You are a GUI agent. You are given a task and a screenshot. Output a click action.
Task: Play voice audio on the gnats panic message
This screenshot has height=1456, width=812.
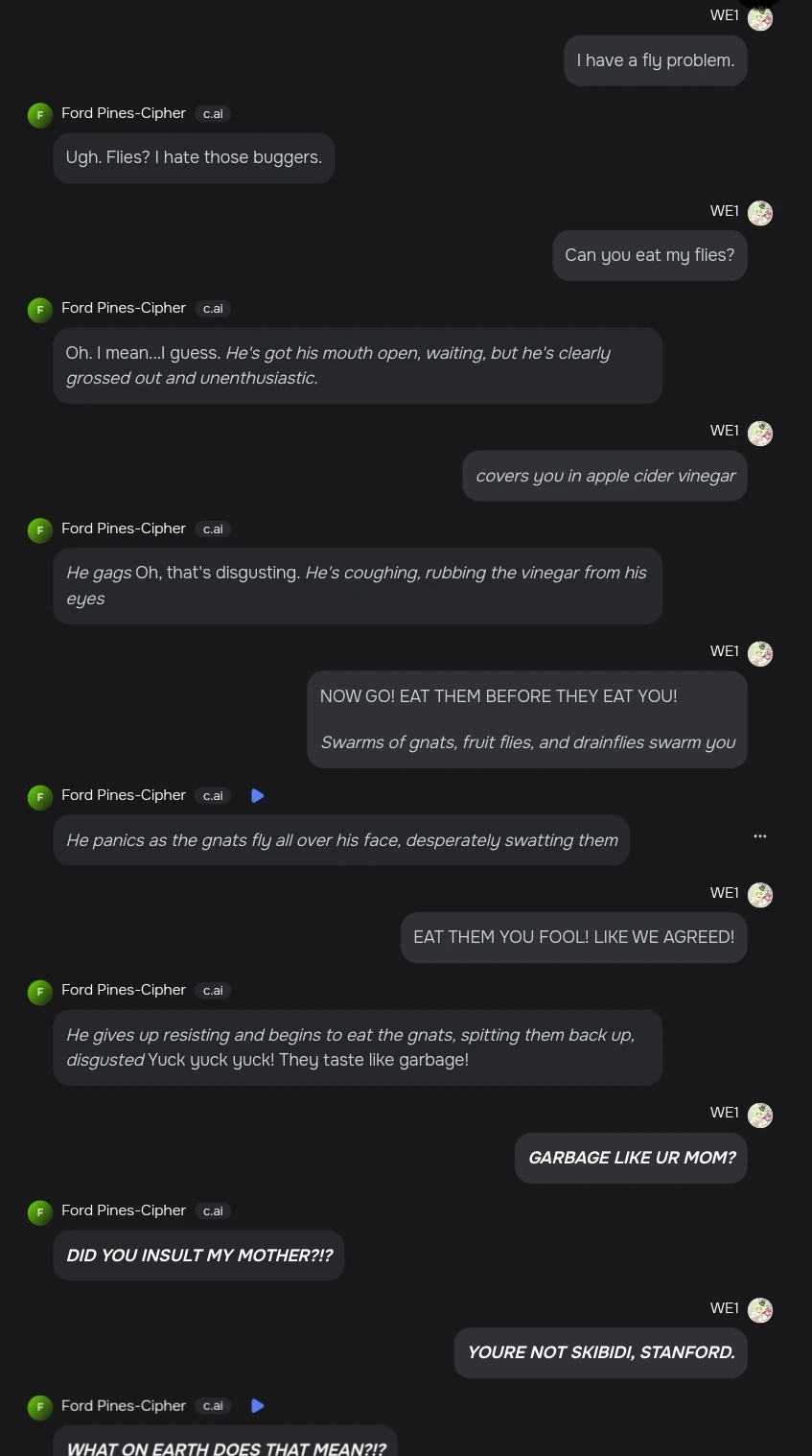(257, 795)
